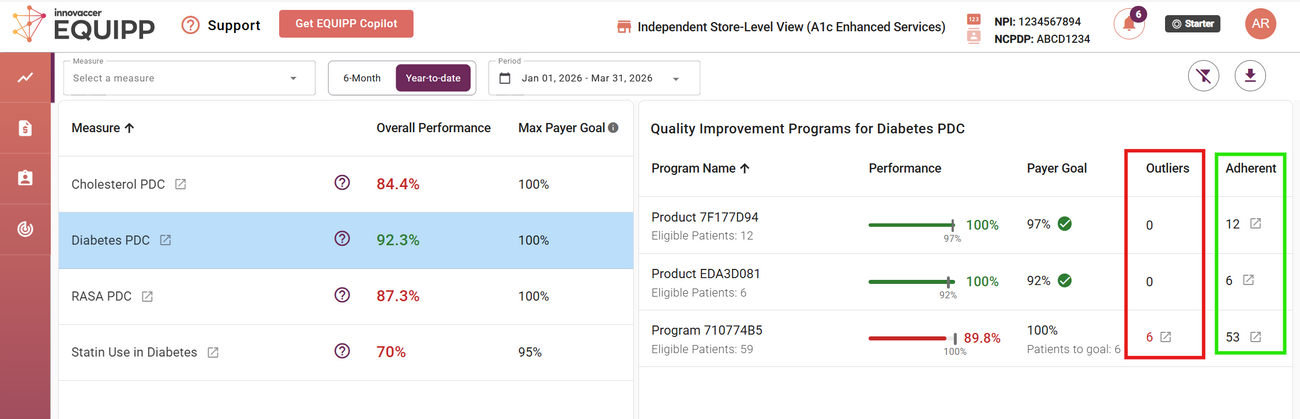Click 70% Statin Use performance value
Image resolution: width=1300 pixels, height=419 pixels.
point(391,352)
